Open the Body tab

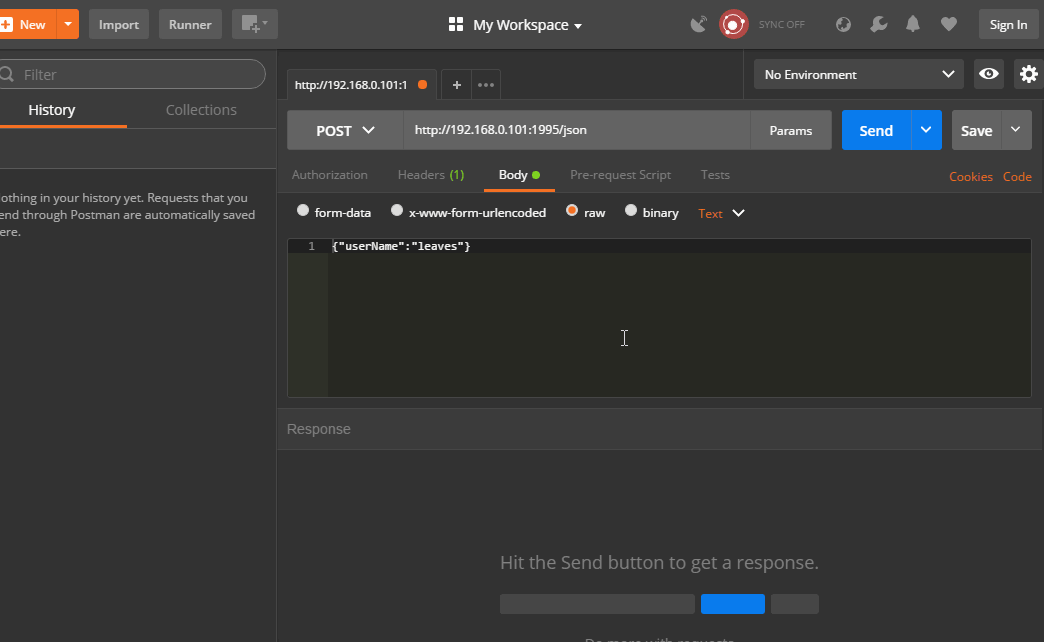tap(519, 175)
